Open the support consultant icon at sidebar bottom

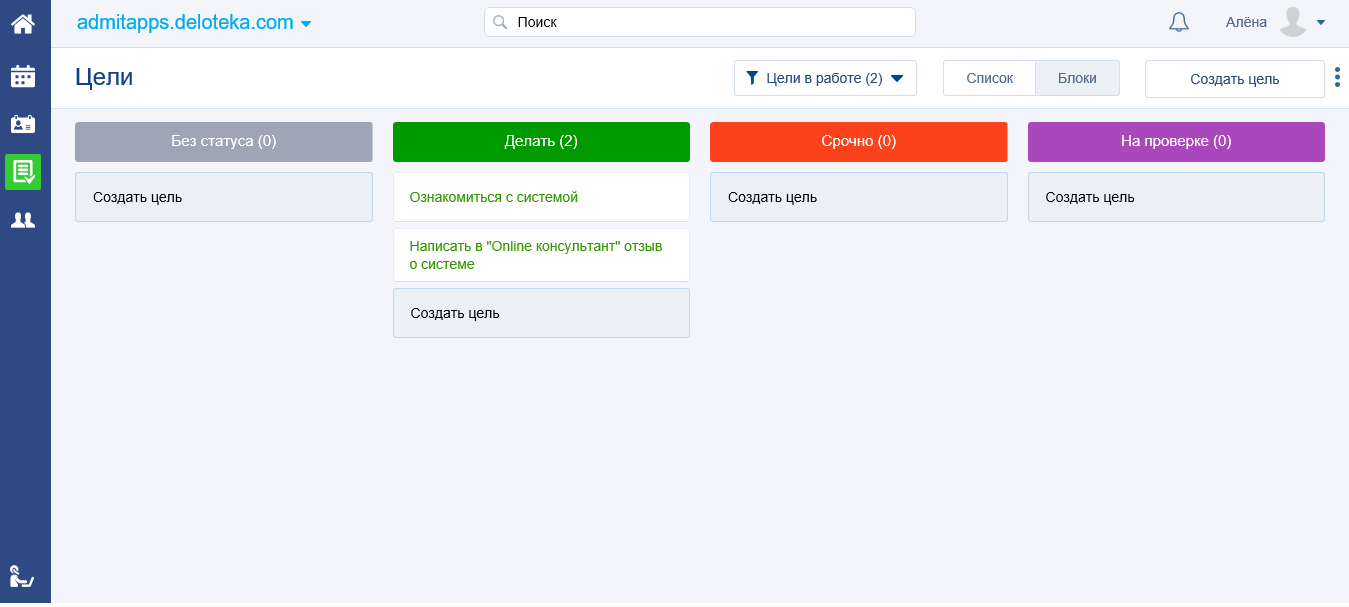click(x=22, y=576)
